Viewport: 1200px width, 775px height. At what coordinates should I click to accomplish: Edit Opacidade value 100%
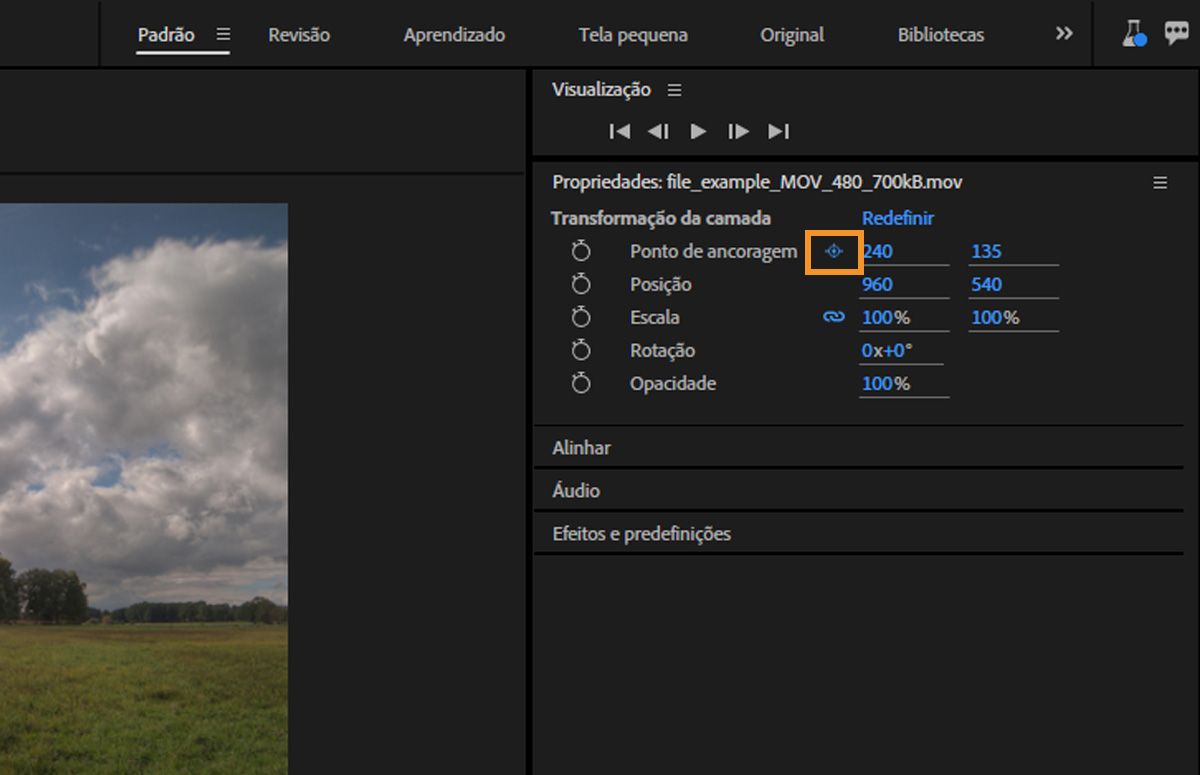coord(904,384)
